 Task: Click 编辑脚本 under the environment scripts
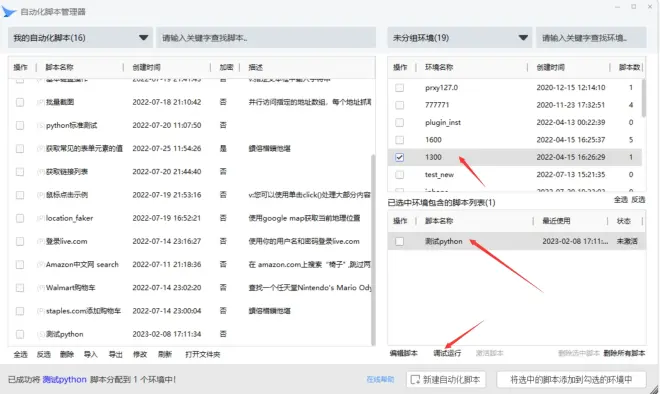pyautogui.click(x=404, y=353)
